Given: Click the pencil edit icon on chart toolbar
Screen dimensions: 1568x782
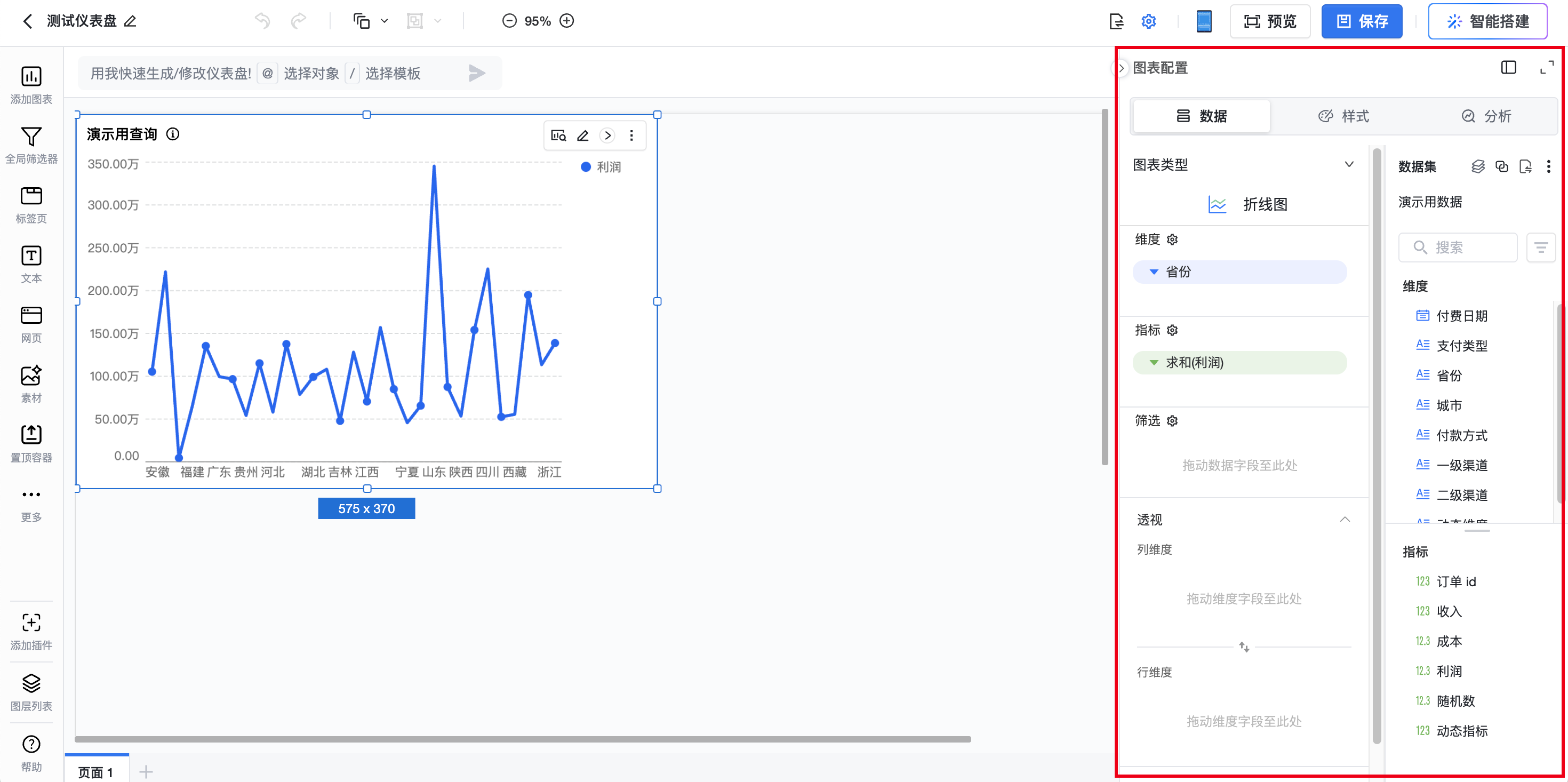Looking at the screenshot, I should (582, 136).
